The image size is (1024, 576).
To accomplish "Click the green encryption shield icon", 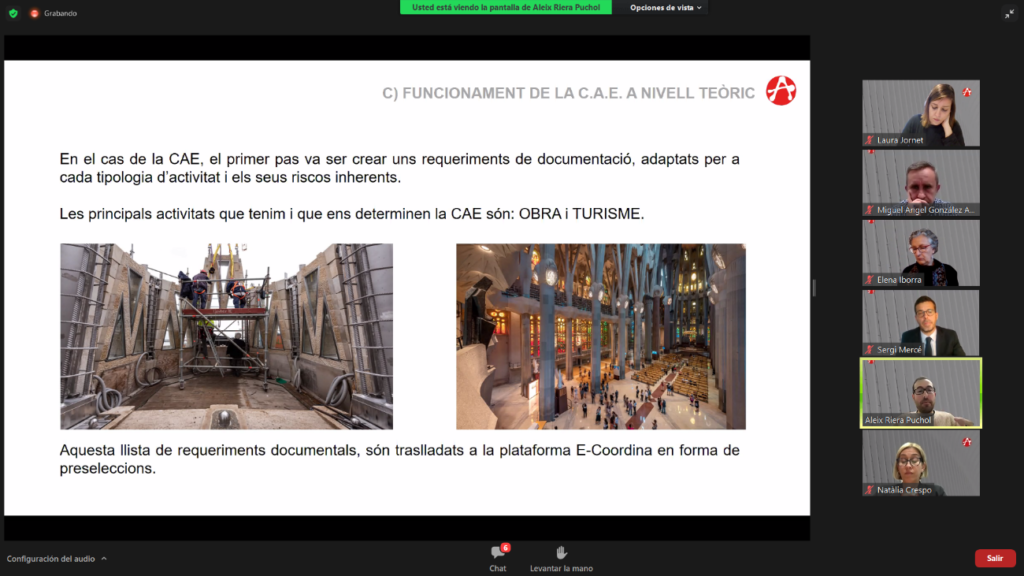I will click(13, 13).
